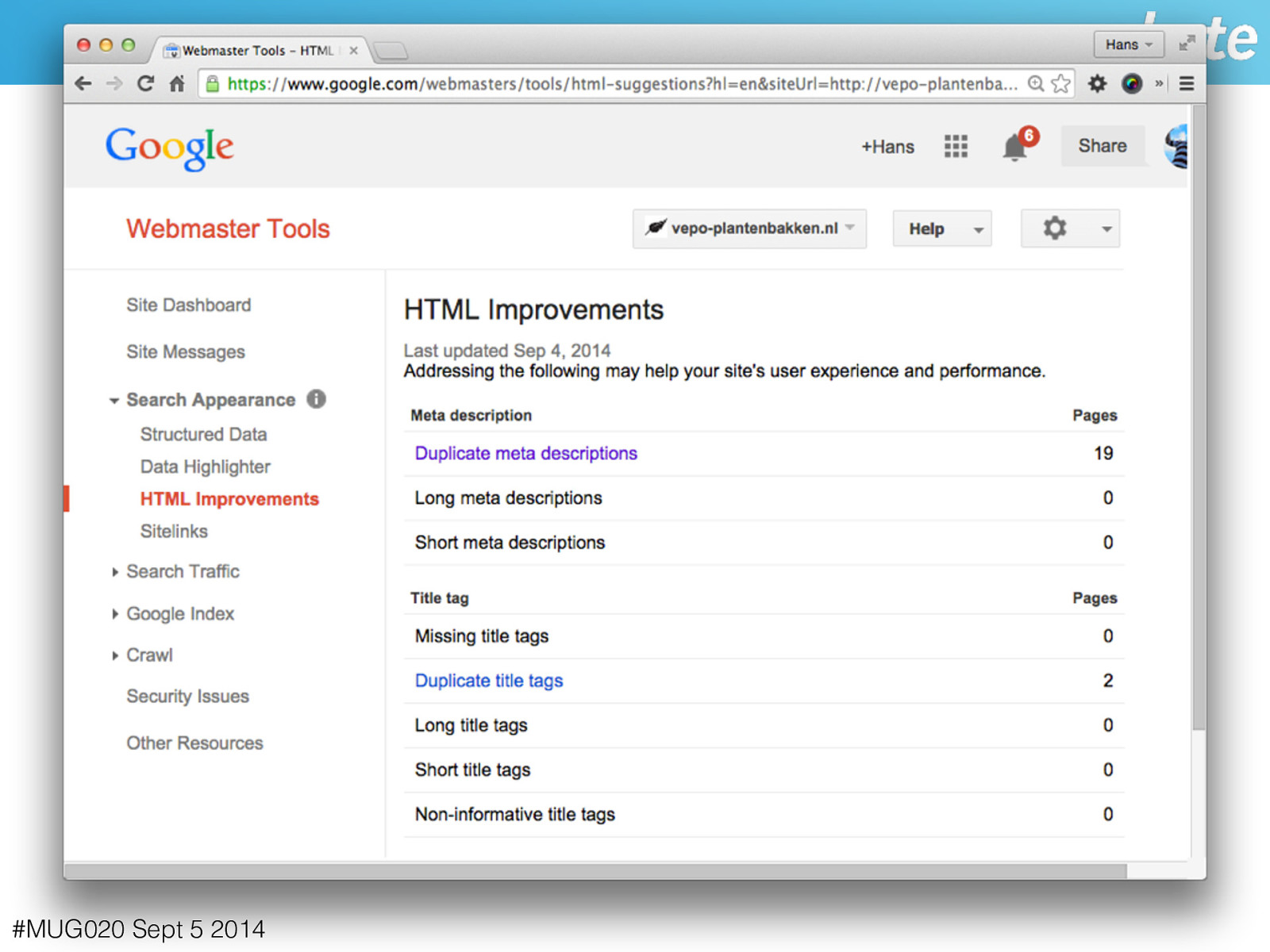
Task: Click the Missing title tags row
Action: (764, 636)
